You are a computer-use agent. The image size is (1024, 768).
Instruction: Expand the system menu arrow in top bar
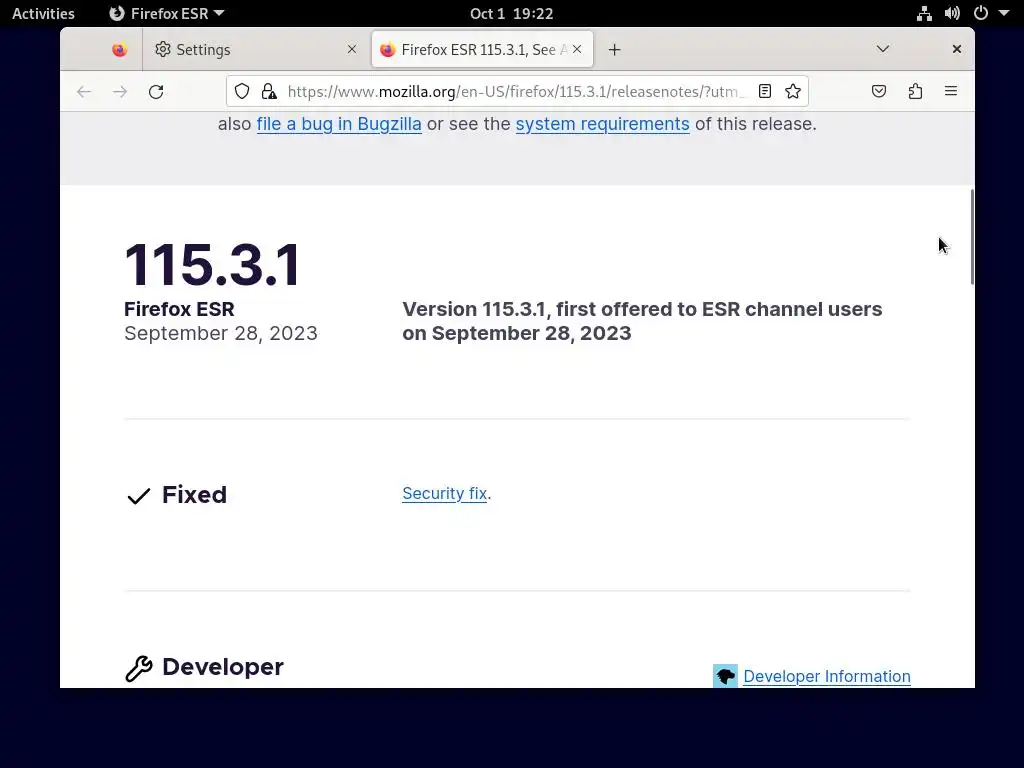tap(1004, 13)
